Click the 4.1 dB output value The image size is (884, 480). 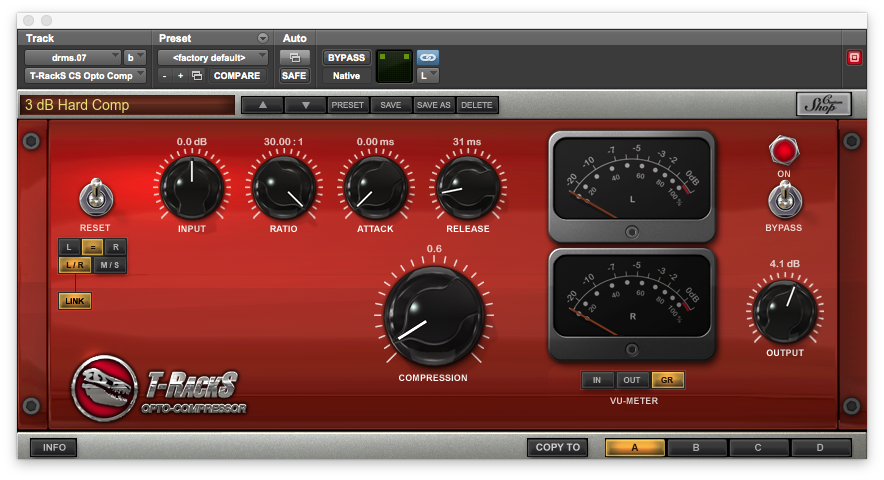click(x=785, y=263)
